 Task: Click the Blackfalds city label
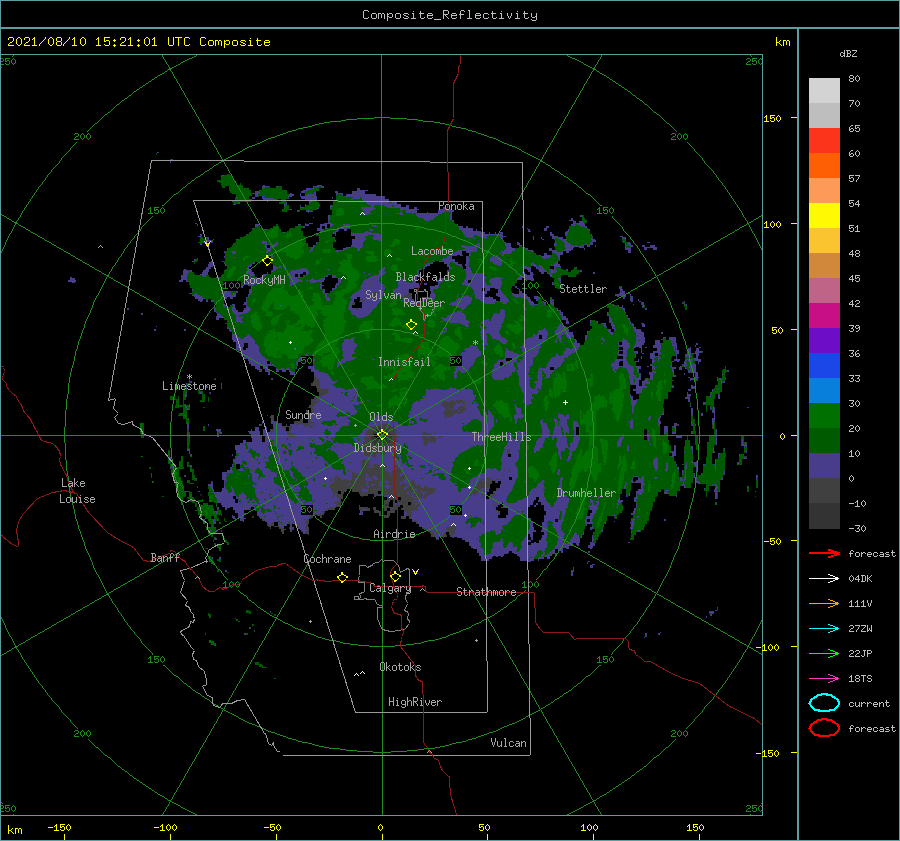pyautogui.click(x=425, y=277)
